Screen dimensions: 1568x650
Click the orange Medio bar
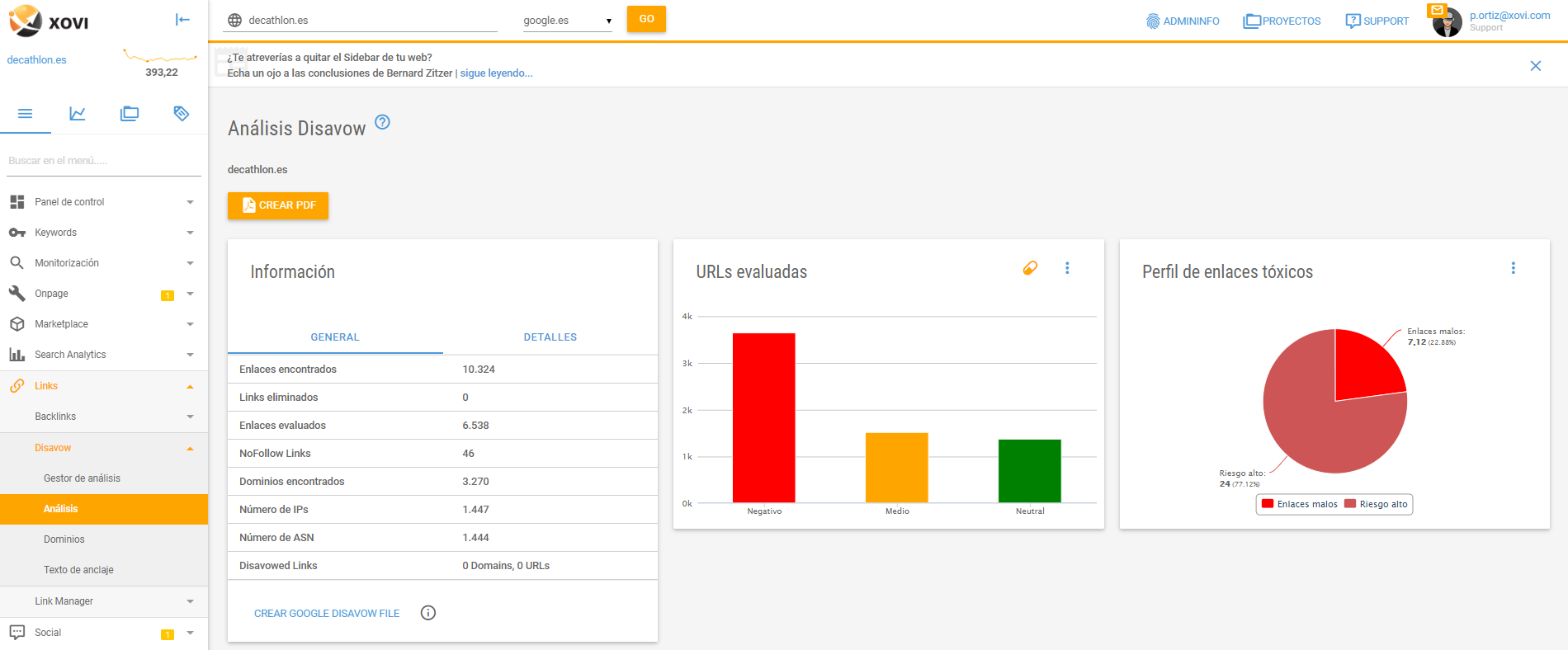point(896,468)
